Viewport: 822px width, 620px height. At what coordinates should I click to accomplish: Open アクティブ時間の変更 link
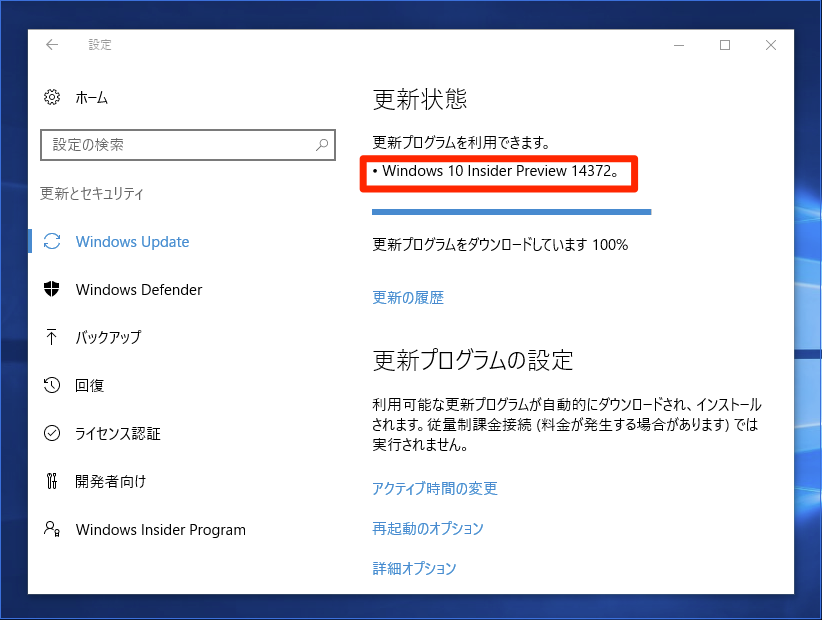pyautogui.click(x=435, y=488)
